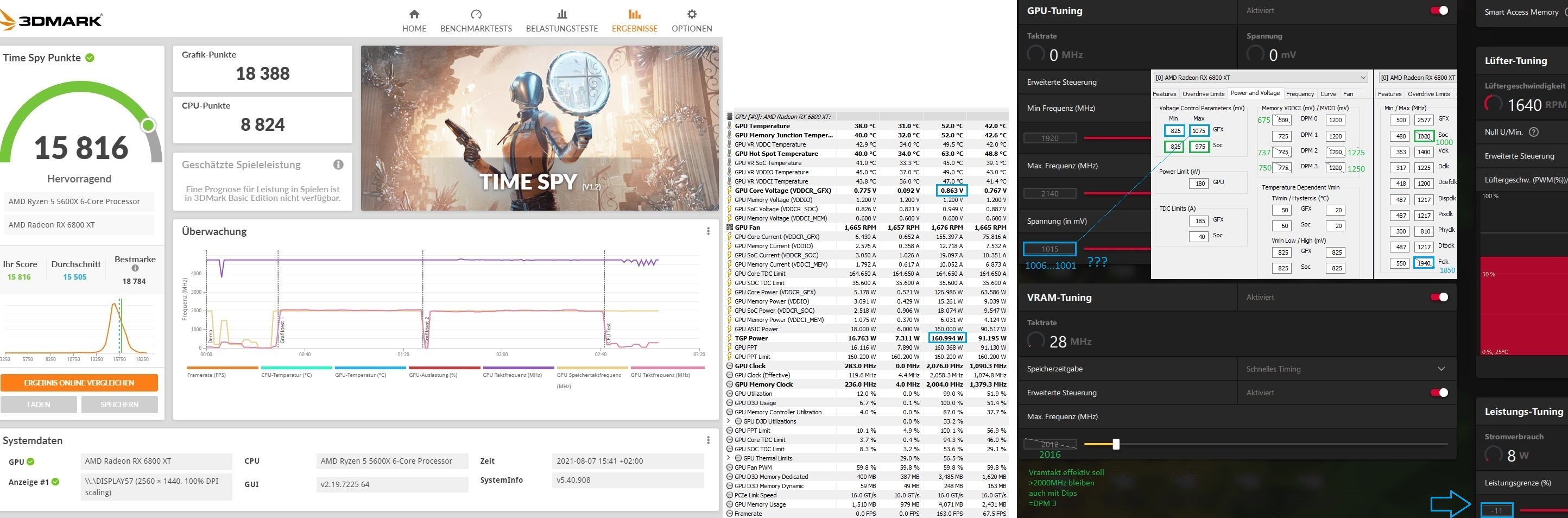
Task: Open the Curve tab
Action: pyautogui.click(x=1328, y=94)
